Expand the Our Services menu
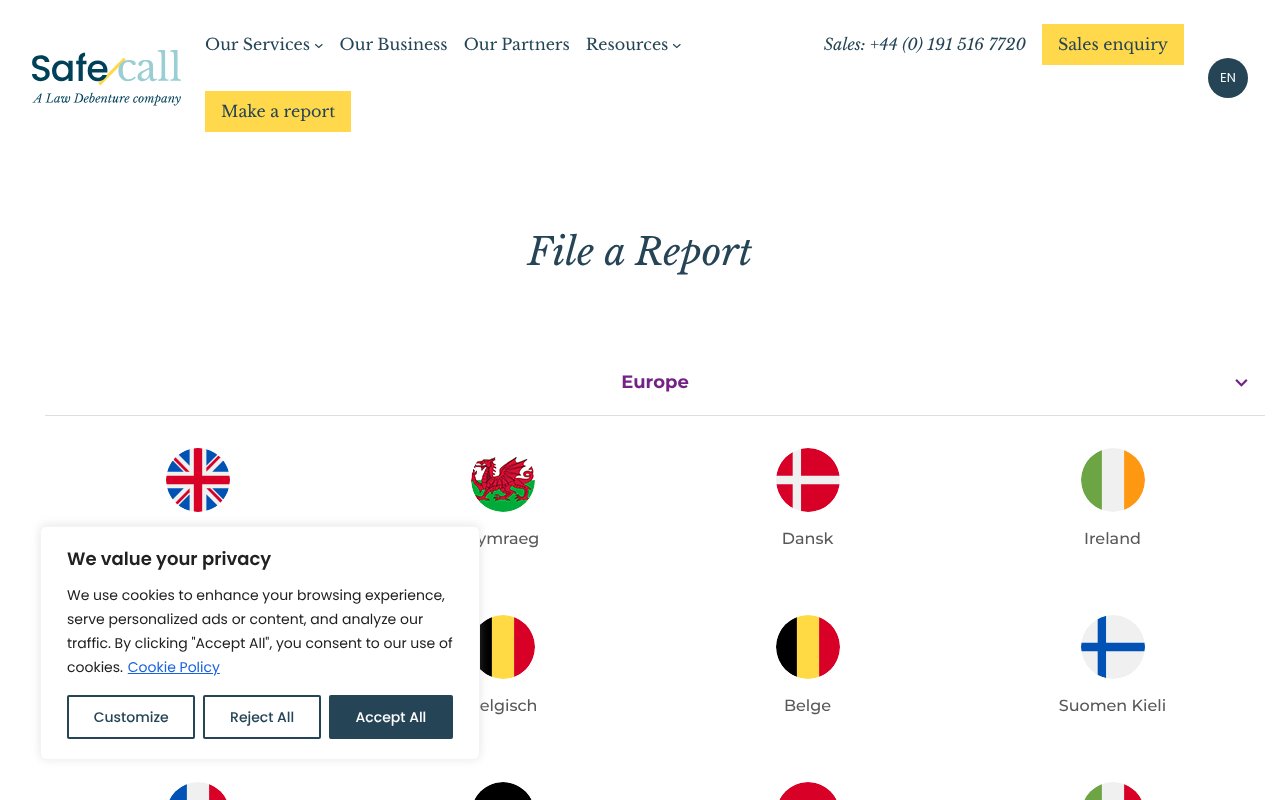The height and width of the screenshot is (800, 1280). click(x=263, y=45)
